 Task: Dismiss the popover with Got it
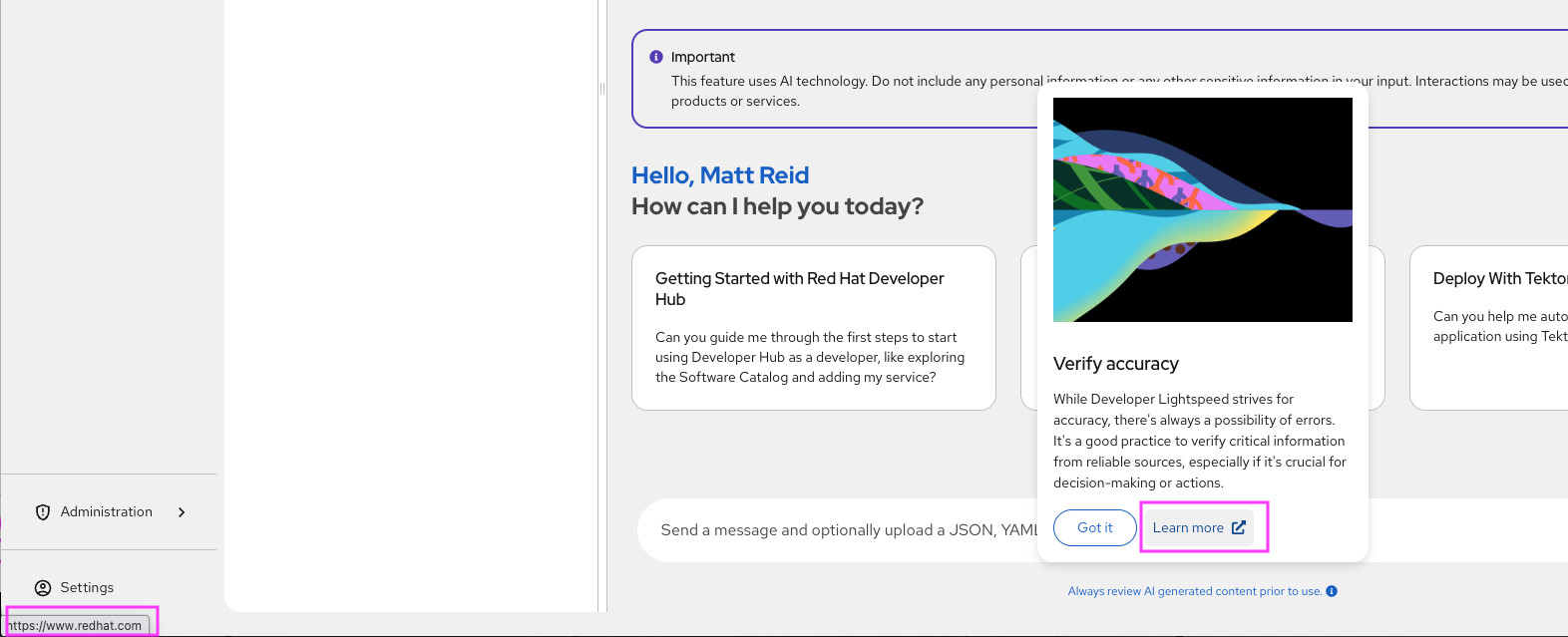(x=1094, y=527)
